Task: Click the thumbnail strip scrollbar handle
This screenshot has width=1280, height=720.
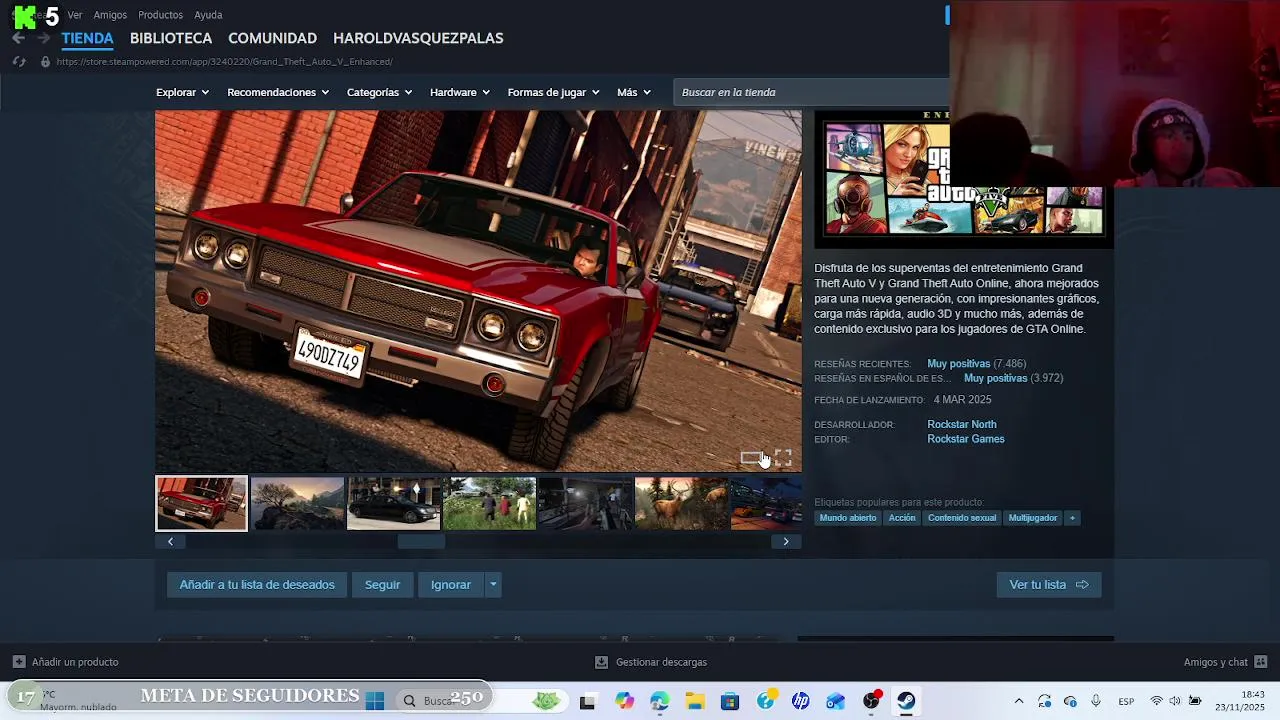Action: point(421,541)
